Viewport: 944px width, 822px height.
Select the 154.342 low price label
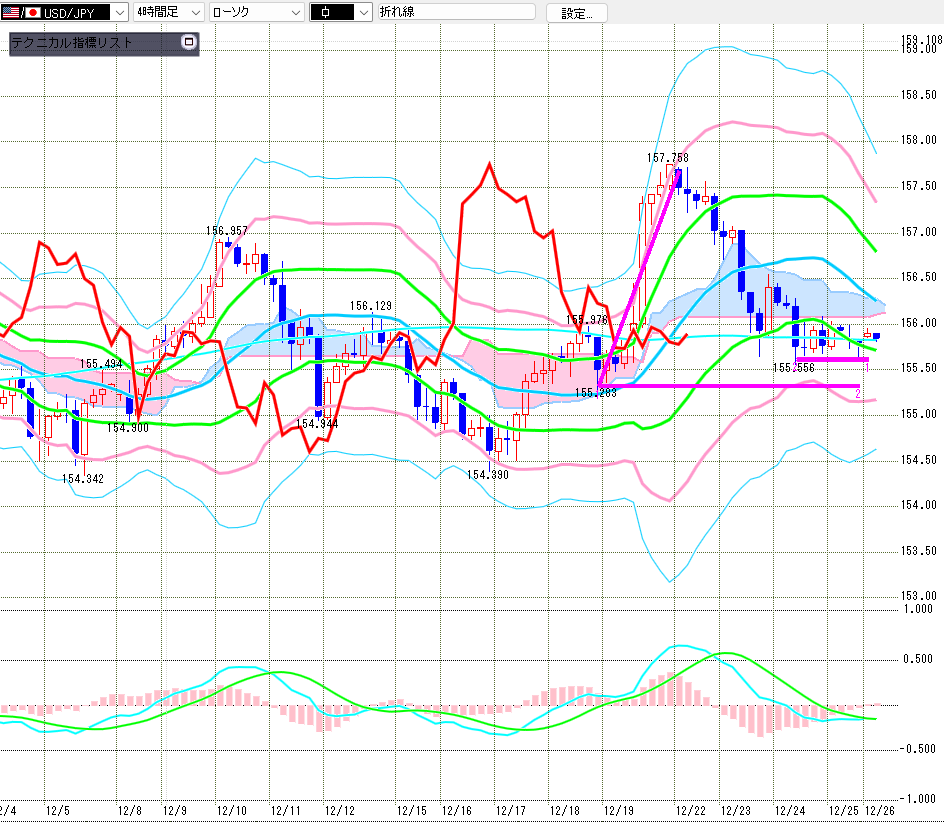[82, 479]
